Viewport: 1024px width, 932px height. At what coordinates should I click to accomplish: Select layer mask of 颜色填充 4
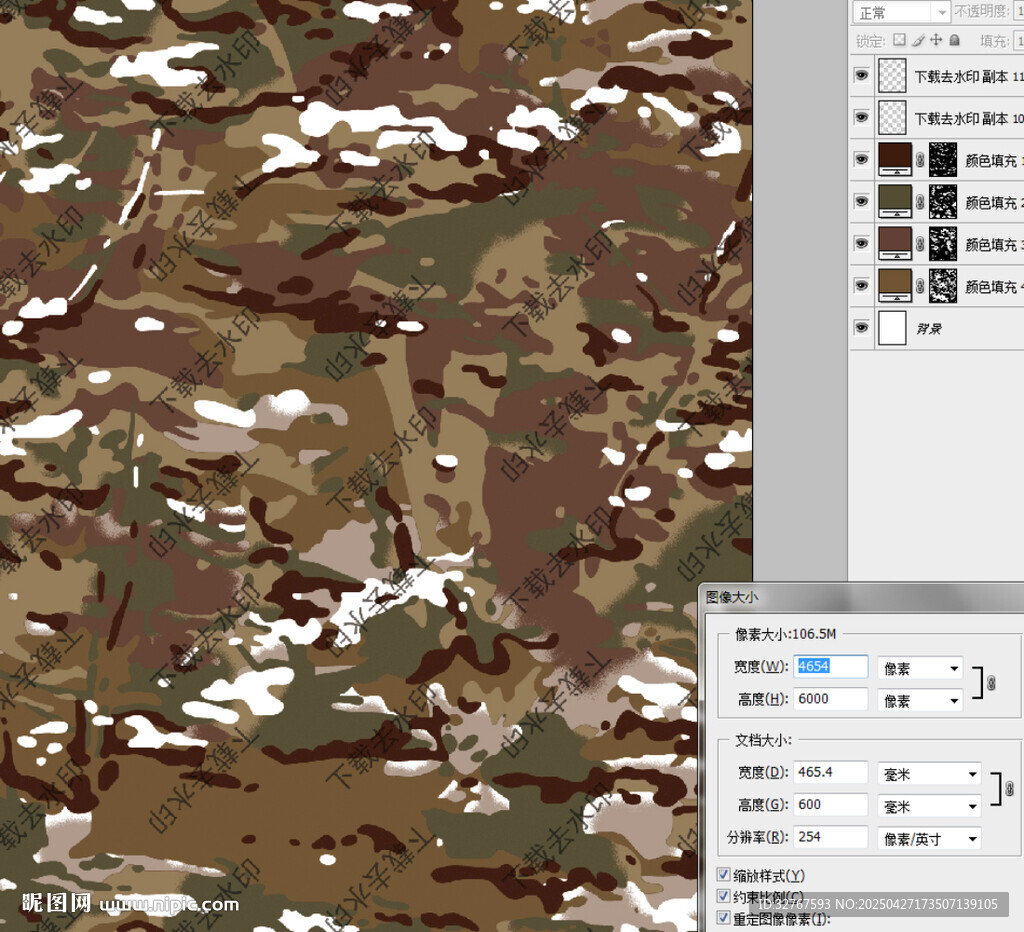[x=943, y=286]
